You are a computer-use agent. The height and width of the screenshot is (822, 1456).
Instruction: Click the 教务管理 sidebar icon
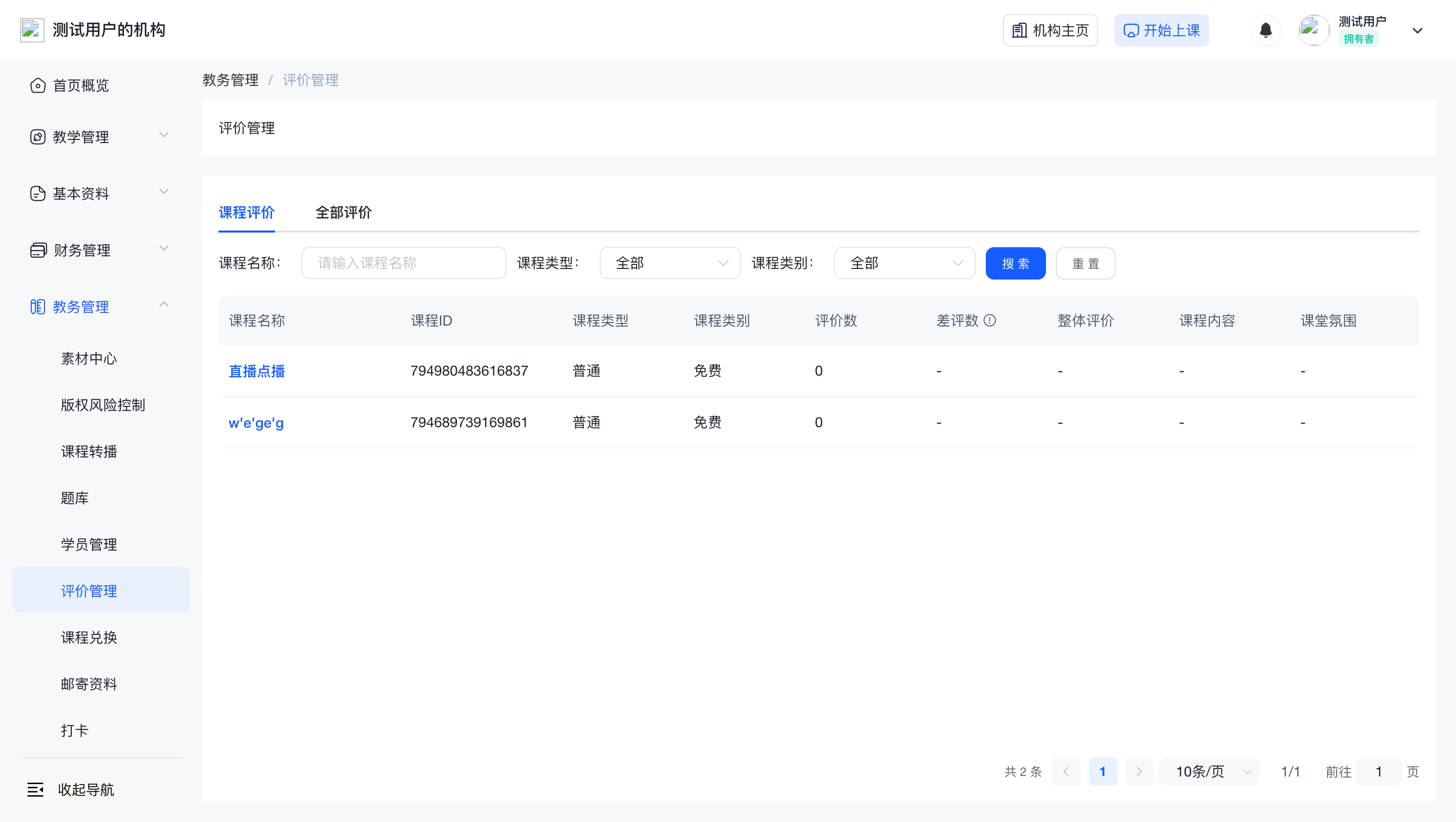[x=38, y=306]
